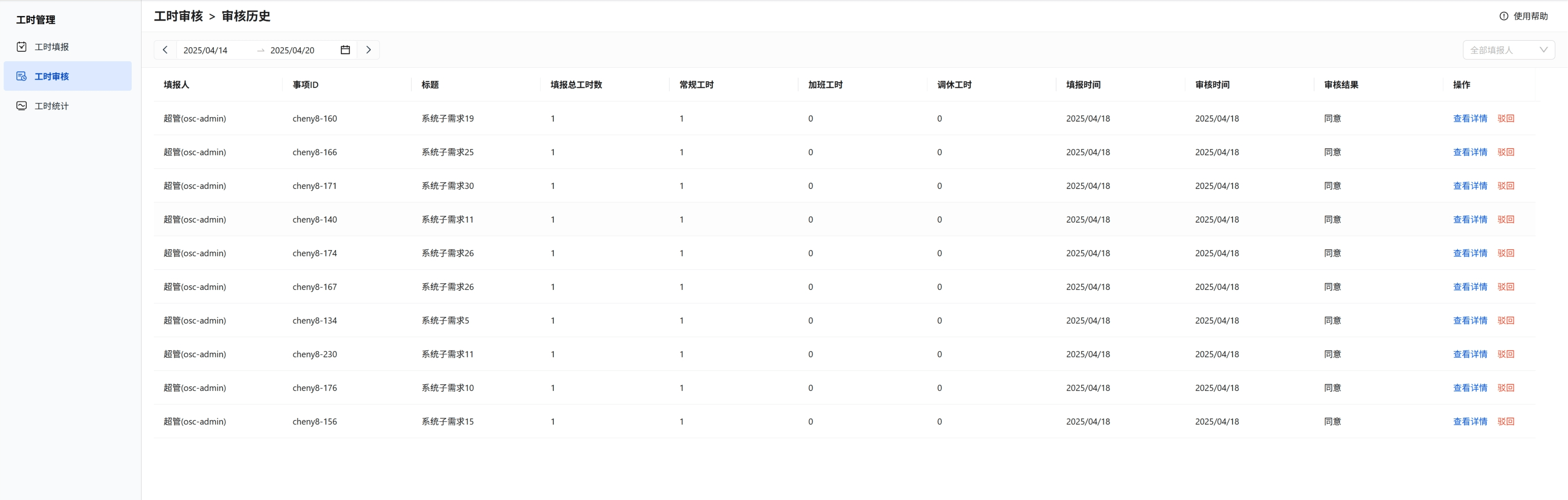The image size is (1568, 500).
Task: Click 审核历史 breadcrumb text
Action: 246,16
